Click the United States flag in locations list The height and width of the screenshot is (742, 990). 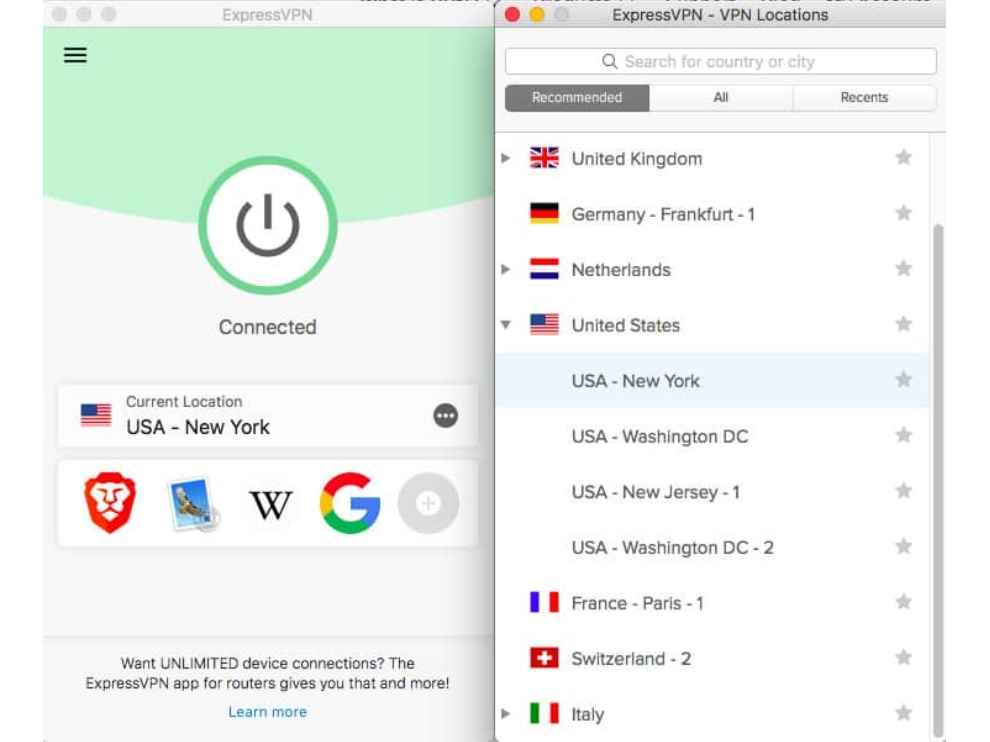(x=544, y=325)
